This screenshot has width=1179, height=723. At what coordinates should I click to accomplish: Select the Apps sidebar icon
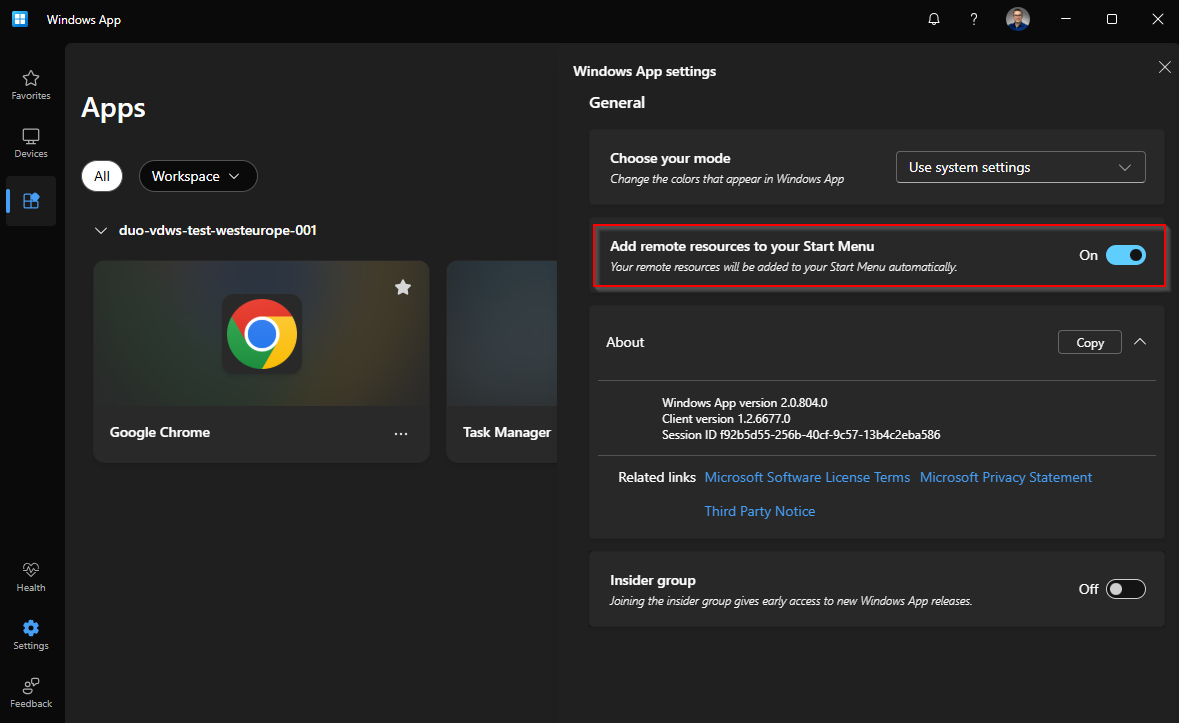[x=31, y=201]
